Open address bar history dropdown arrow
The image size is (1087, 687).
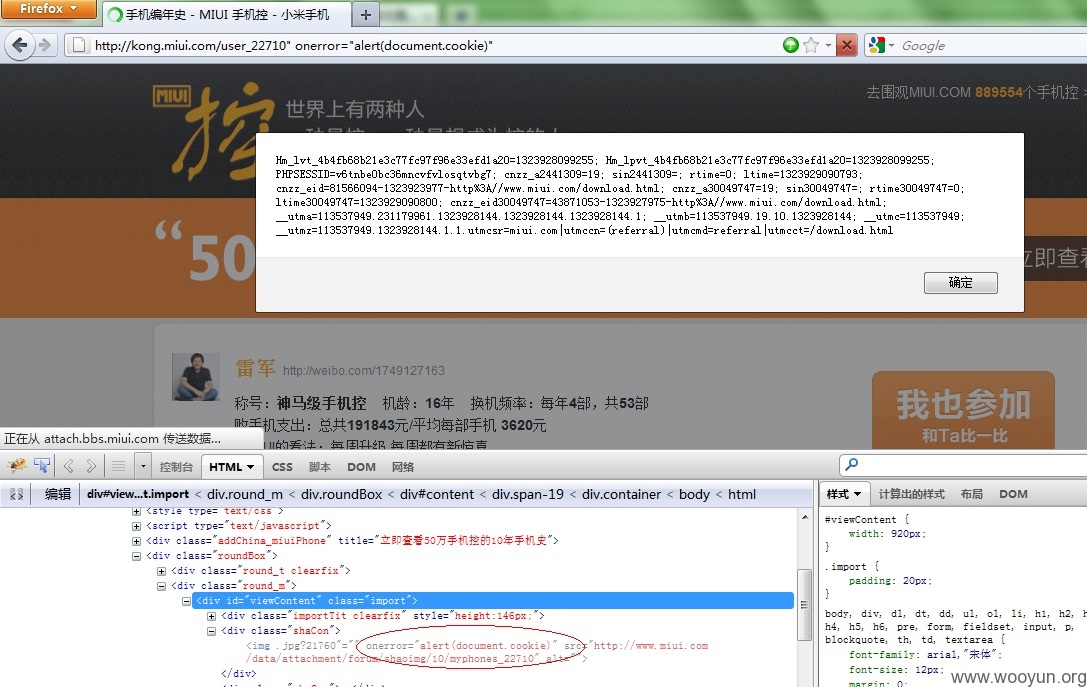pyautogui.click(x=828, y=45)
